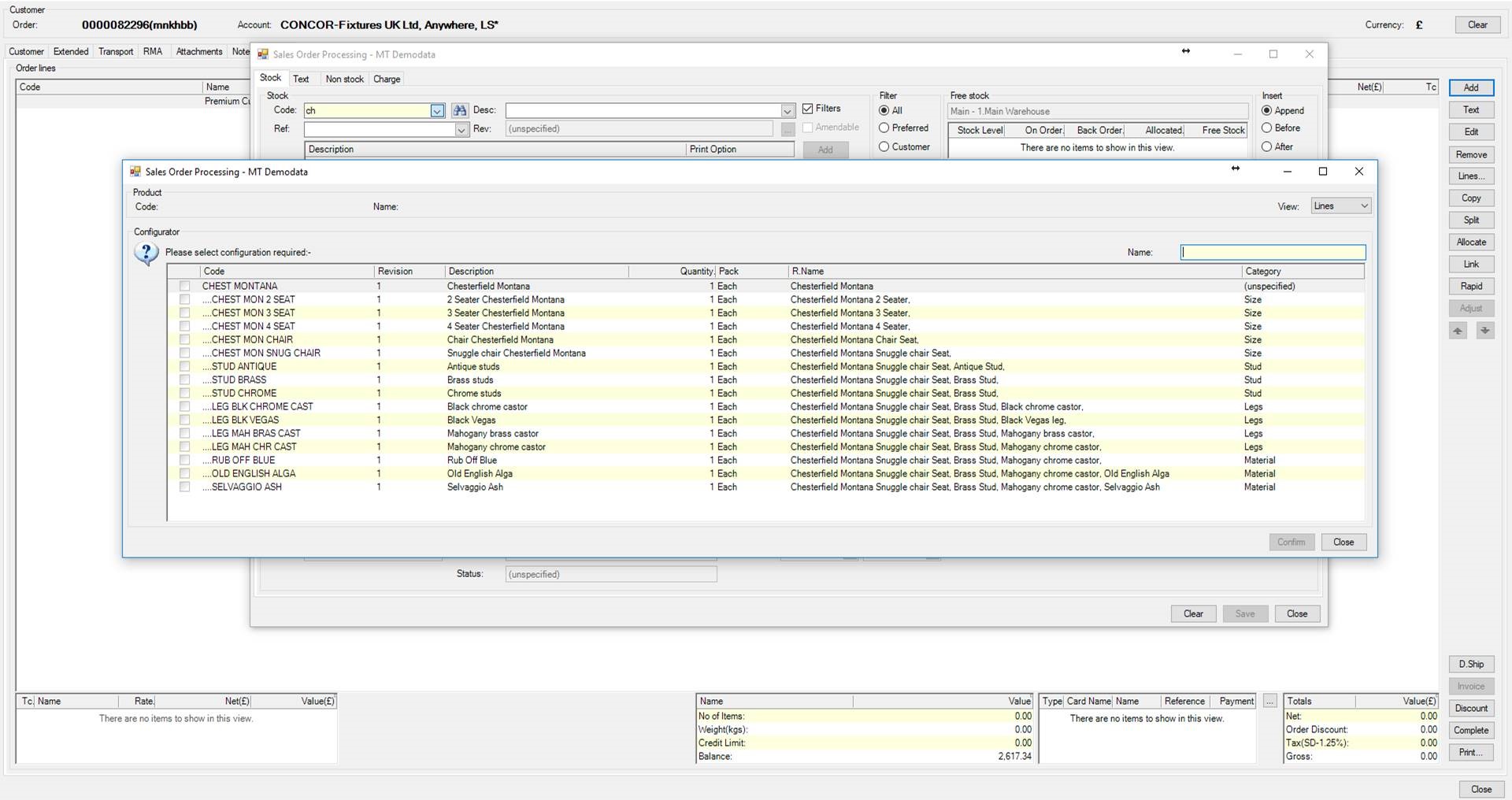This screenshot has height=800, width=1512.
Task: Switch to the Text tab
Action: click(301, 79)
